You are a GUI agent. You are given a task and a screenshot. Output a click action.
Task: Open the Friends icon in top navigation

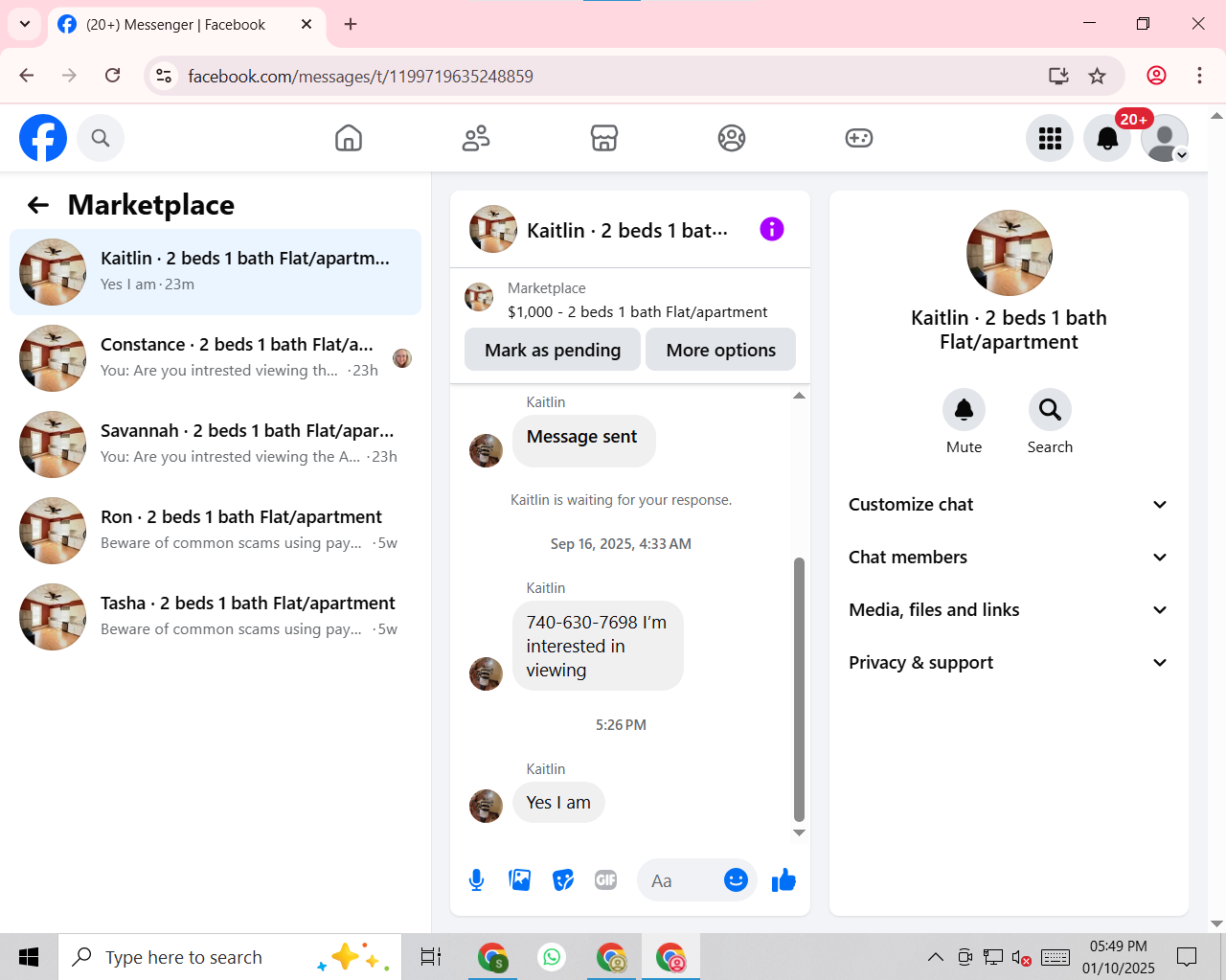(x=476, y=138)
